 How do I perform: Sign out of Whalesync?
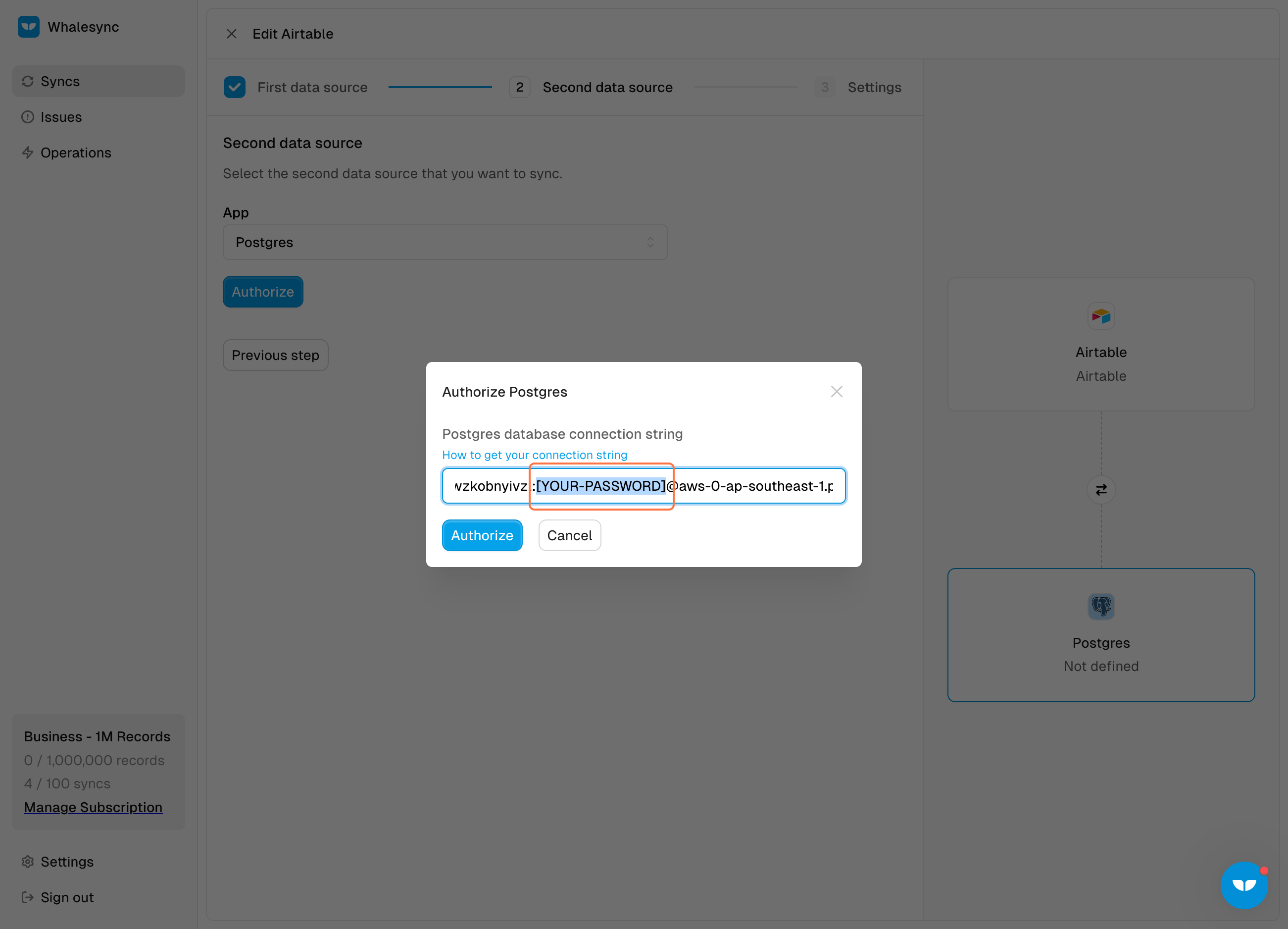[x=98, y=897]
